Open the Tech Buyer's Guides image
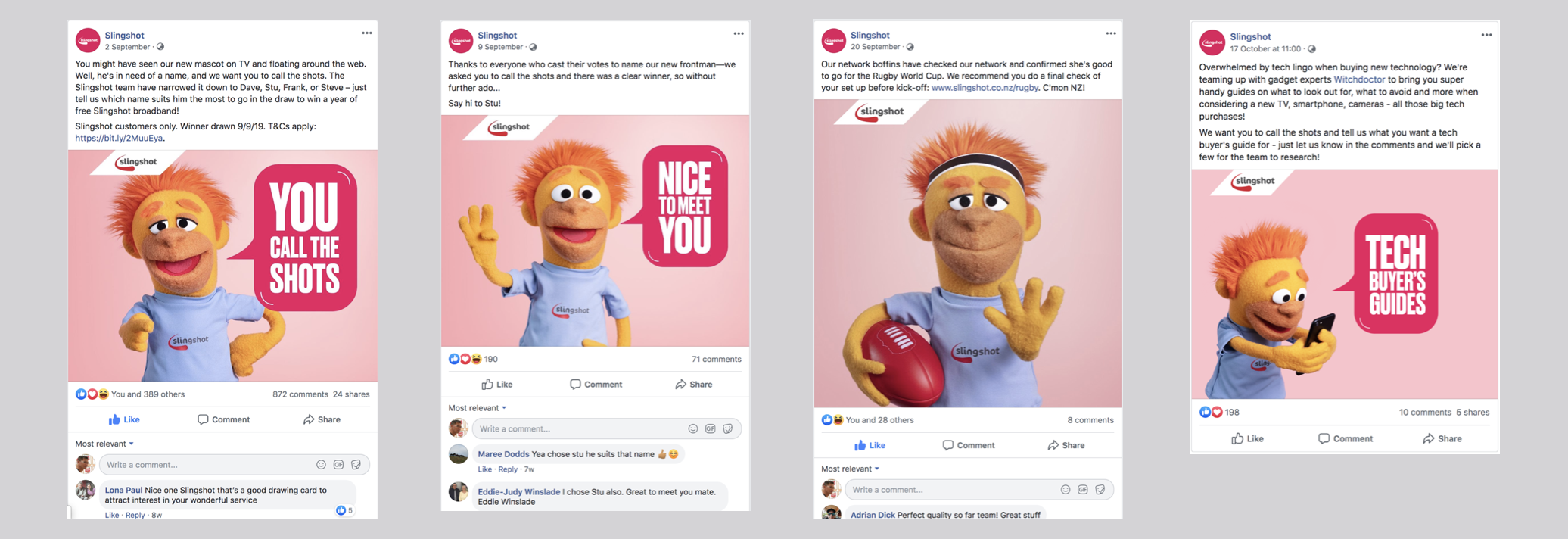The height and width of the screenshot is (539, 1568). pyautogui.click(x=1345, y=284)
